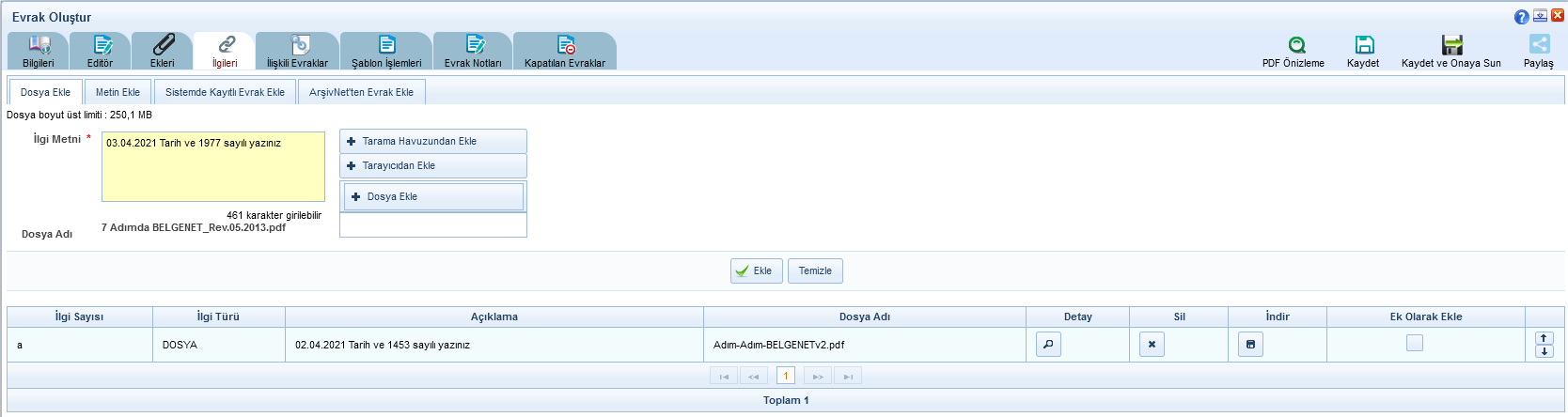
Task: Click the İlgi Metni text field
Action: pyautogui.click(x=213, y=167)
